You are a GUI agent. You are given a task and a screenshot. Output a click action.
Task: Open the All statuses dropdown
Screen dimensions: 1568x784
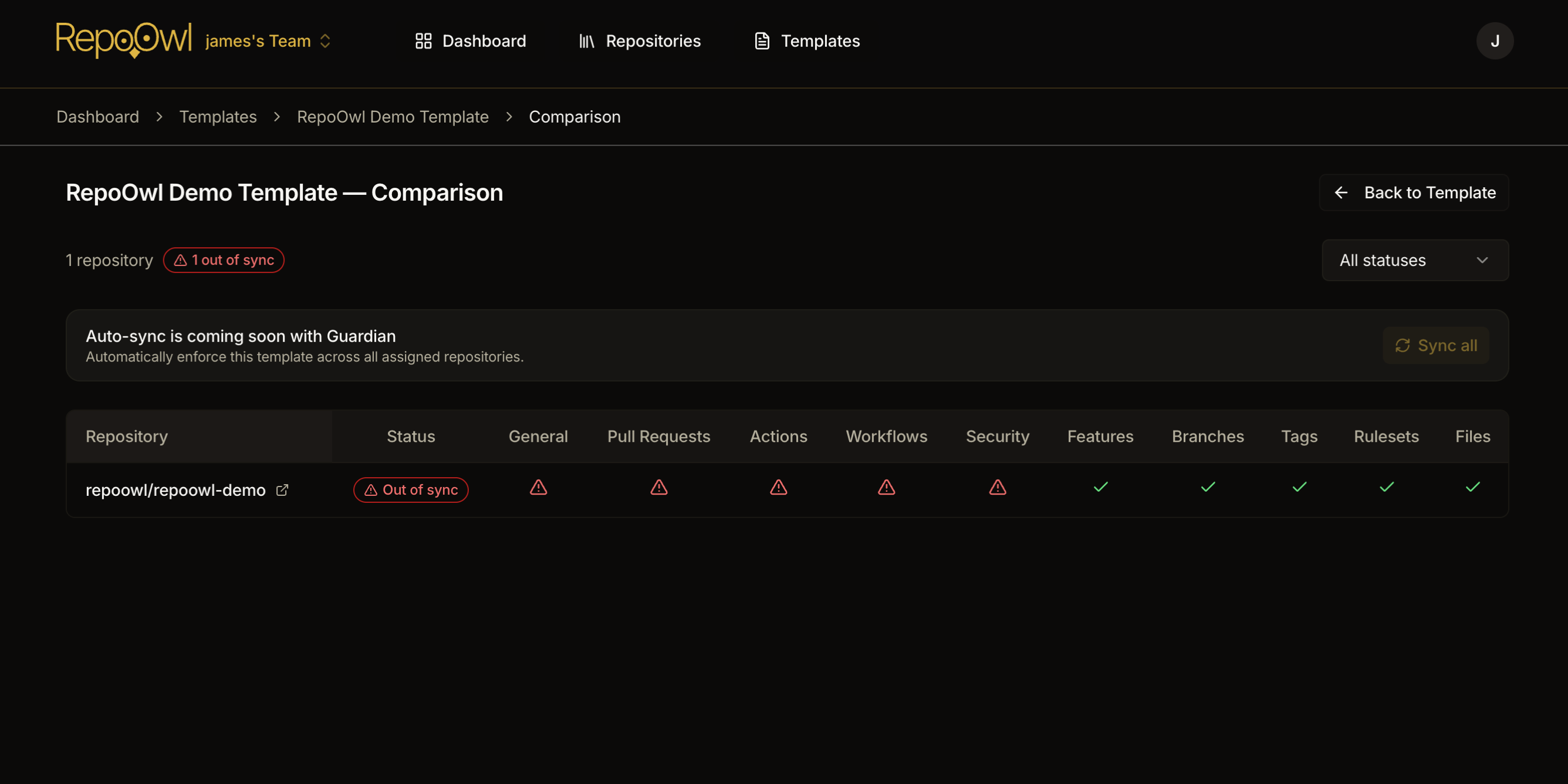click(1415, 260)
